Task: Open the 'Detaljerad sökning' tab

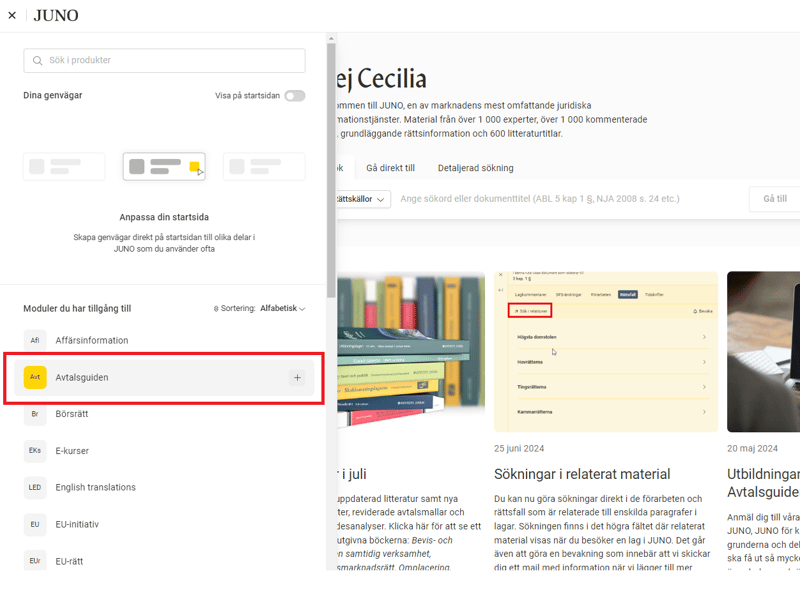Action: click(475, 168)
